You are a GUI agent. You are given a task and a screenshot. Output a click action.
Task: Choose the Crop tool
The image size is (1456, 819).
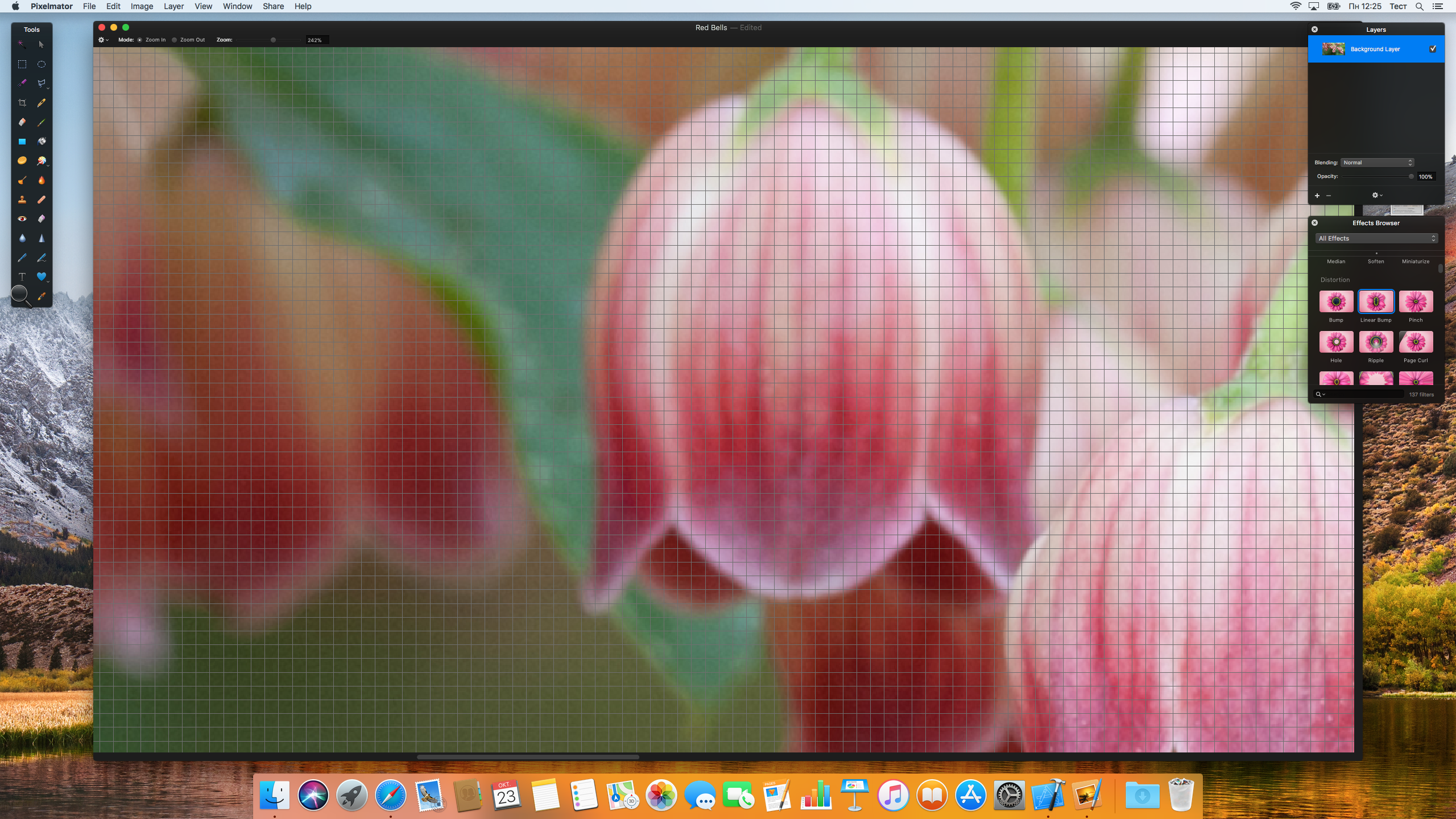coord(22,103)
